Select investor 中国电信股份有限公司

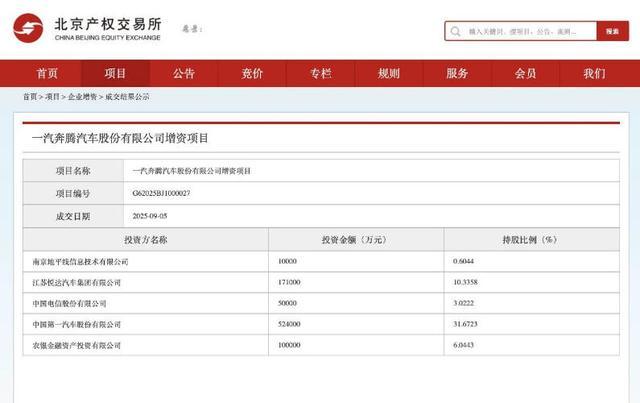pyautogui.click(x=69, y=303)
